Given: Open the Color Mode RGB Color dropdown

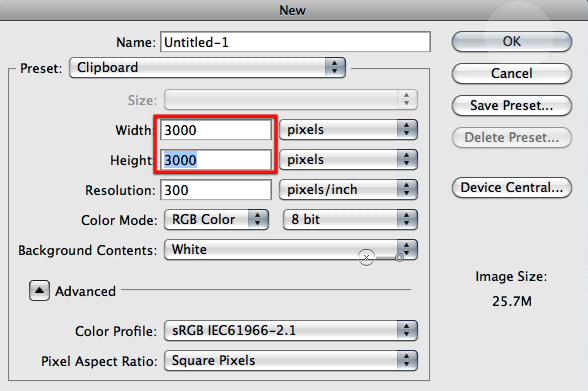Looking at the screenshot, I should (x=216, y=220).
